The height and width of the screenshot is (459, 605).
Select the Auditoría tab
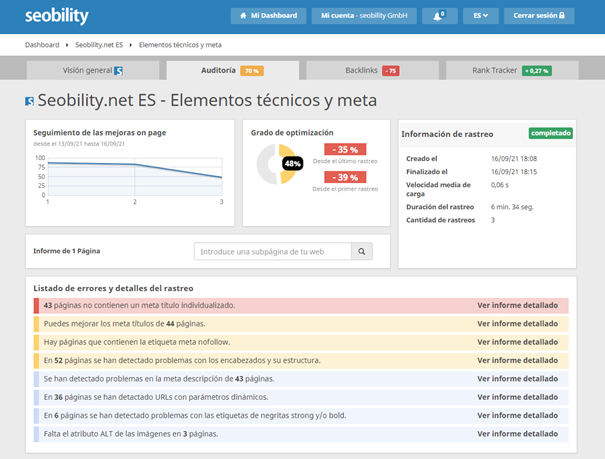(x=232, y=70)
